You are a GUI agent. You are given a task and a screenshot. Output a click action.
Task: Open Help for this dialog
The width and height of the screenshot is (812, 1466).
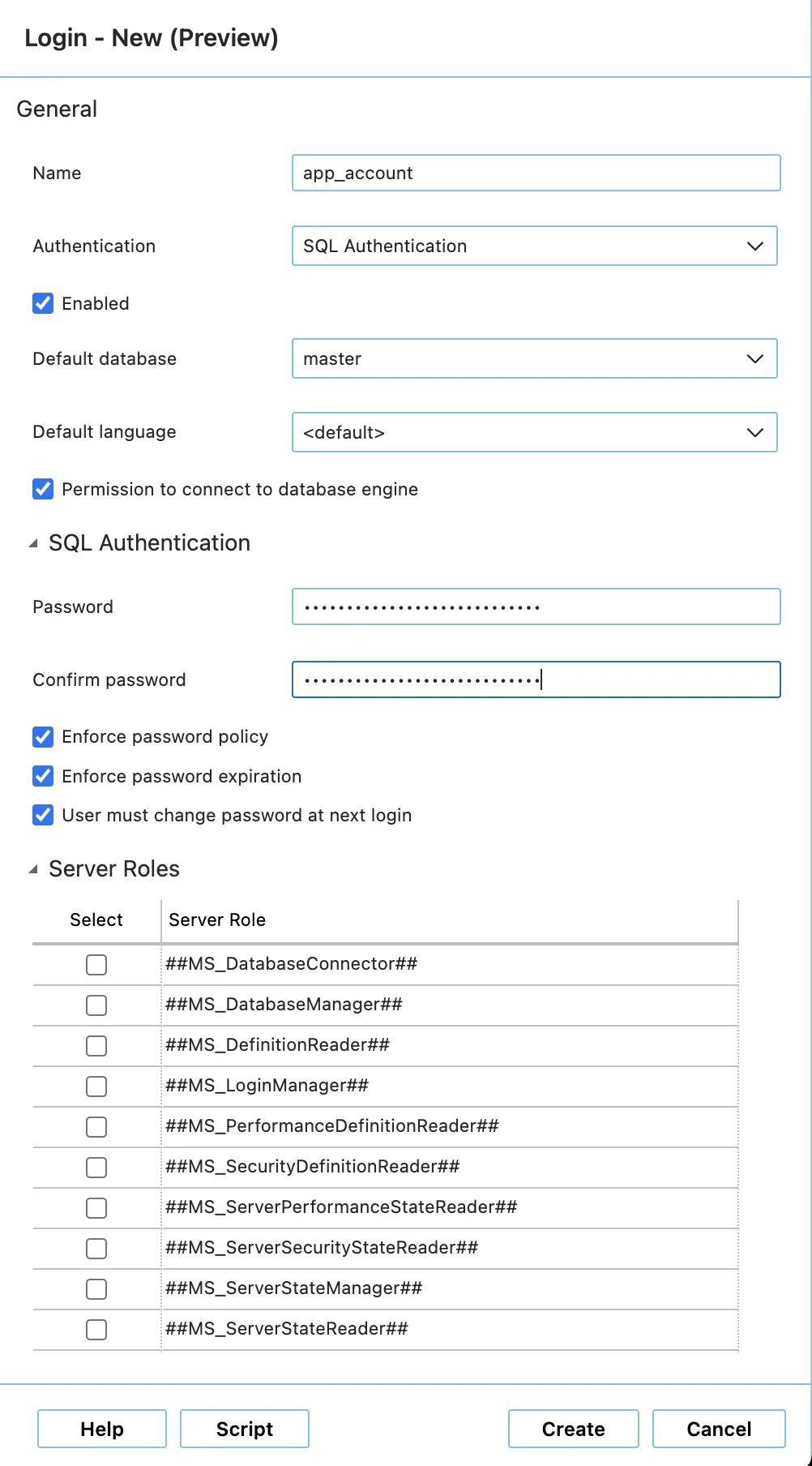click(102, 1429)
